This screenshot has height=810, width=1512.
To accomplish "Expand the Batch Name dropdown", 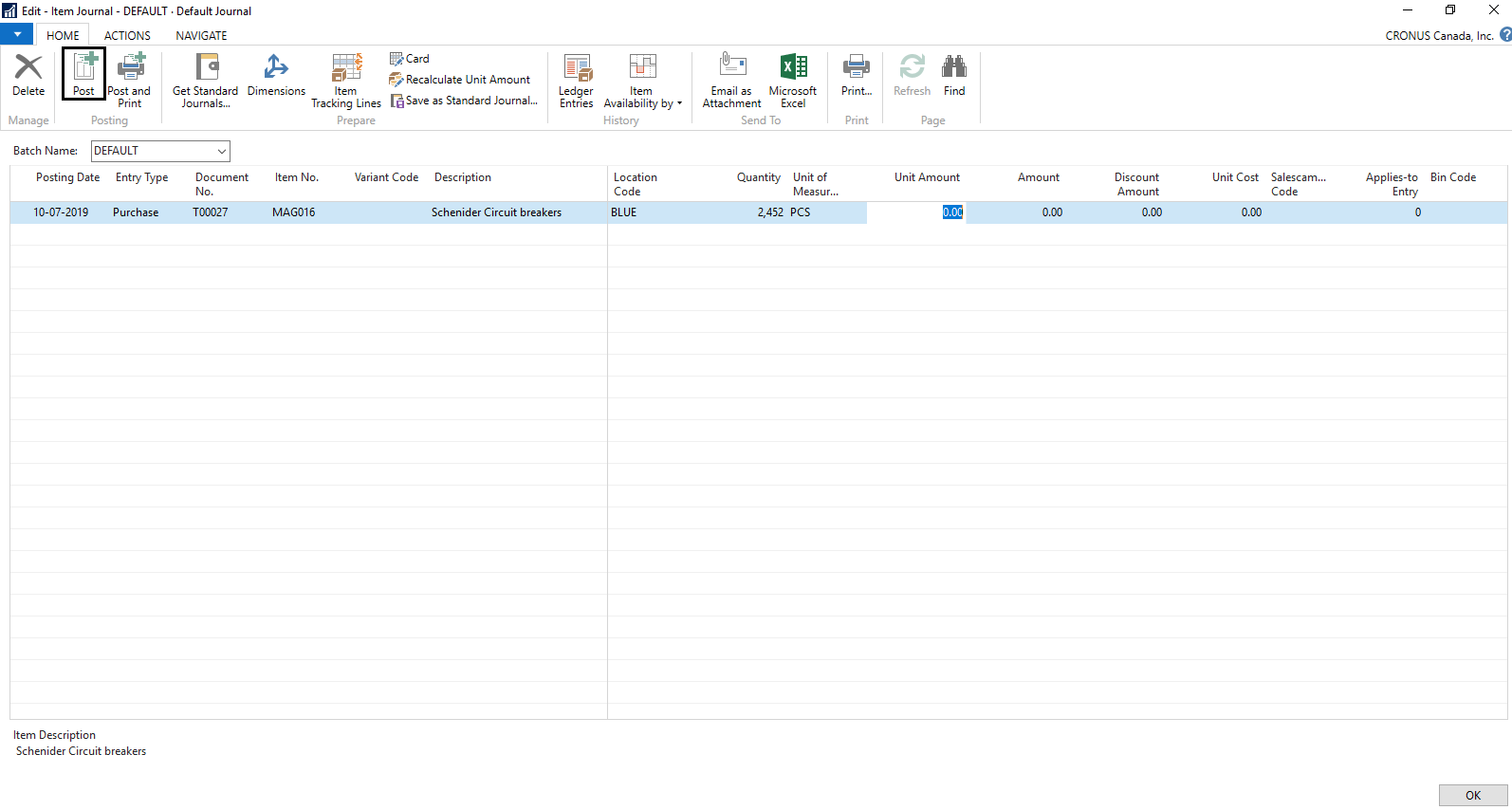I will click(x=221, y=152).
